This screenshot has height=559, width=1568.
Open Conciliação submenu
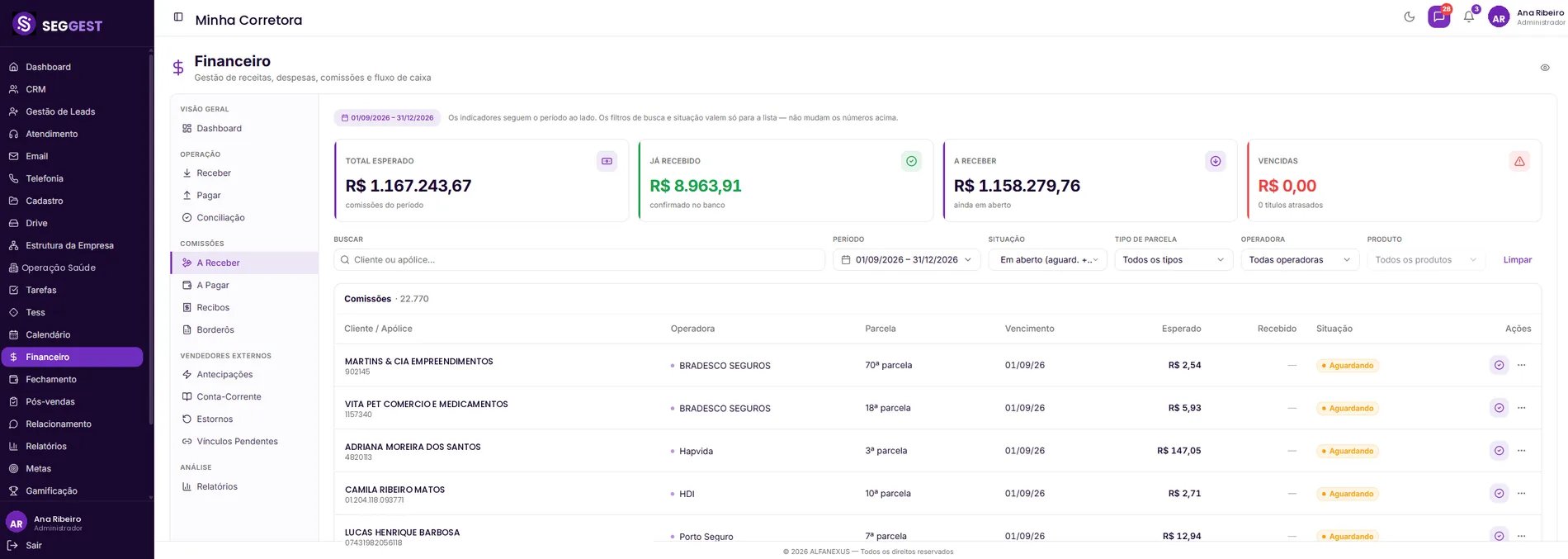244,217
